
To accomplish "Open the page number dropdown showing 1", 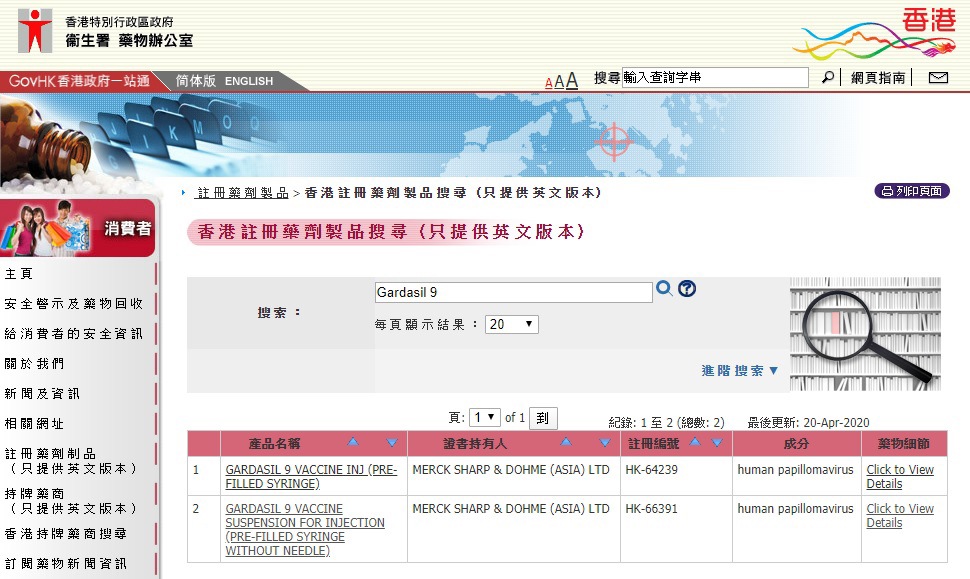I will [x=484, y=418].
